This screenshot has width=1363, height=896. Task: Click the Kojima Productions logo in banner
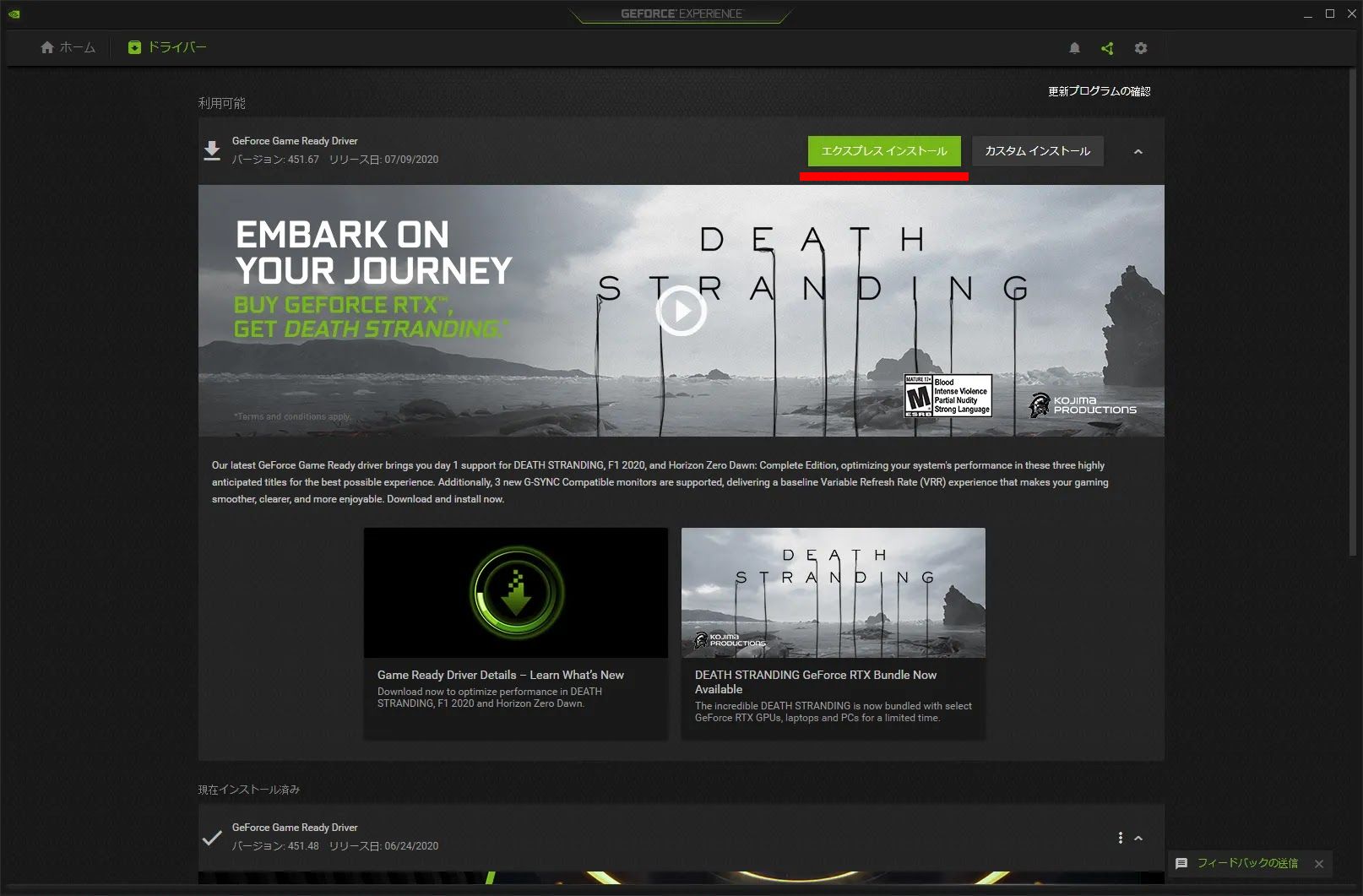[x=1083, y=405]
